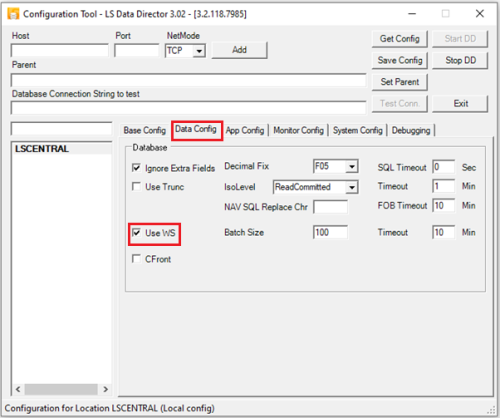This screenshot has height=418, width=500.
Task: Enable the Use Trunc checkbox
Action: coord(136,186)
